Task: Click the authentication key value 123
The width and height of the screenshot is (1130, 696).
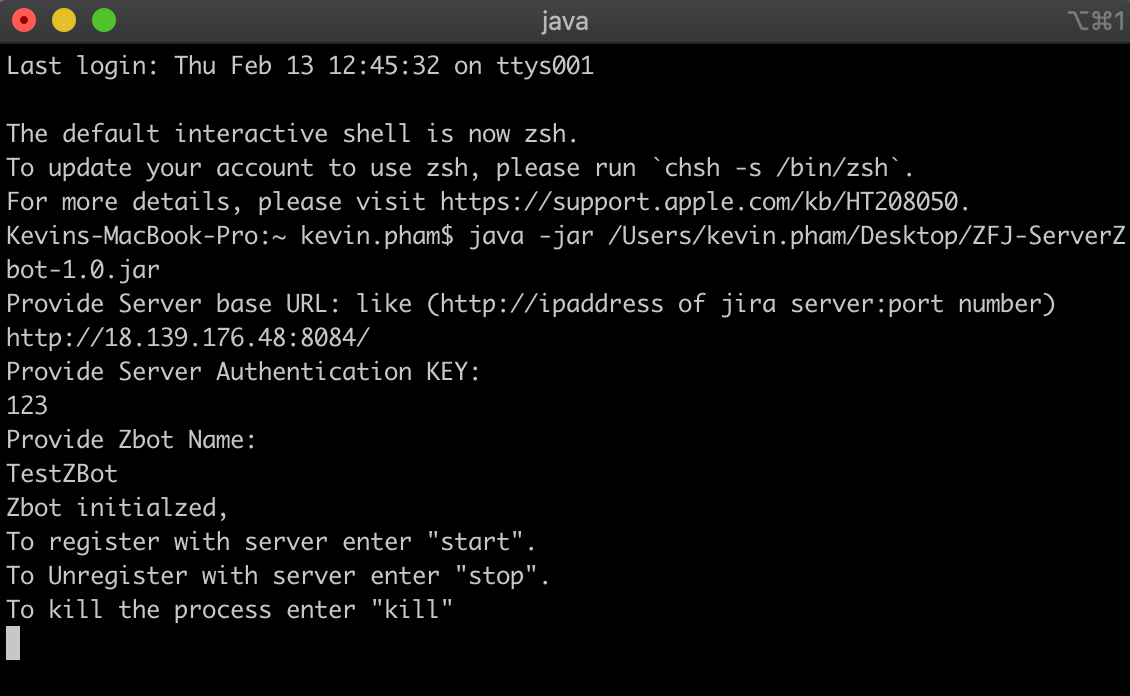Action: coord(27,406)
